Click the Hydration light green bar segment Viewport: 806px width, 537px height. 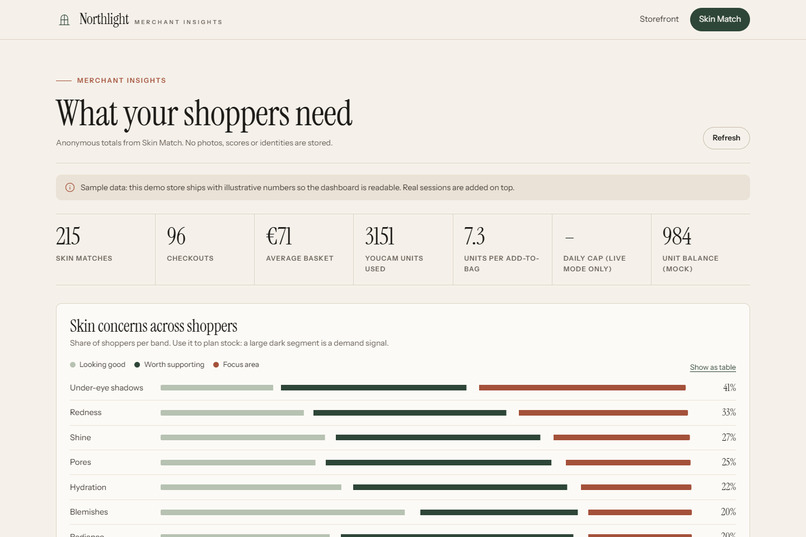coord(251,487)
